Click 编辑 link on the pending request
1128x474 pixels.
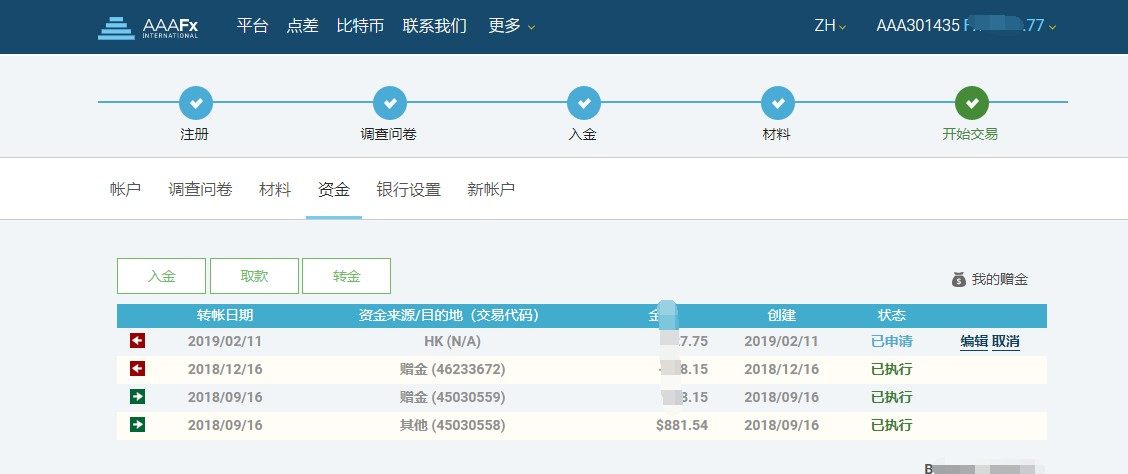point(974,341)
